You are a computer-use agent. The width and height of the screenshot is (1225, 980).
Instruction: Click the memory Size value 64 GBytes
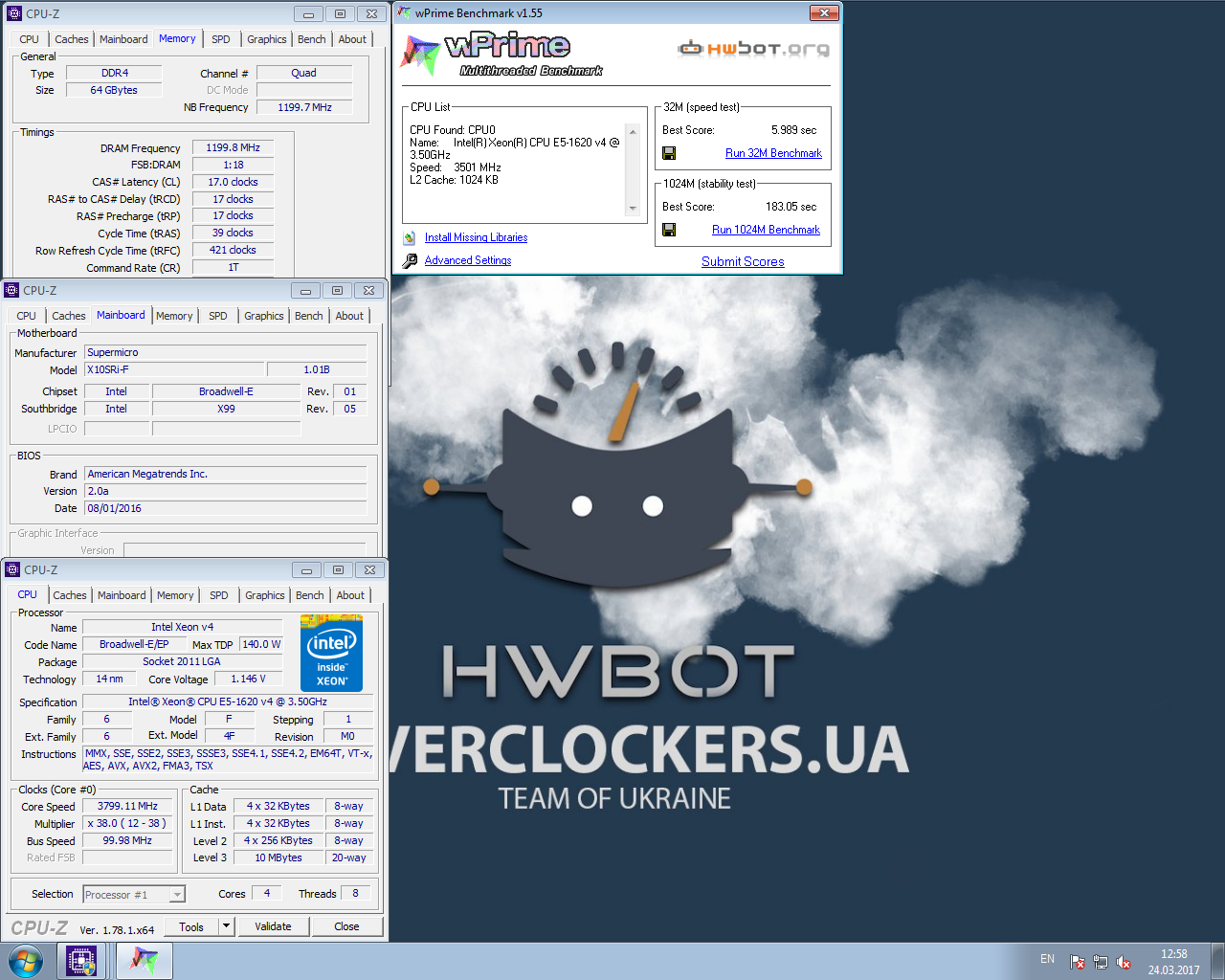pos(114,90)
